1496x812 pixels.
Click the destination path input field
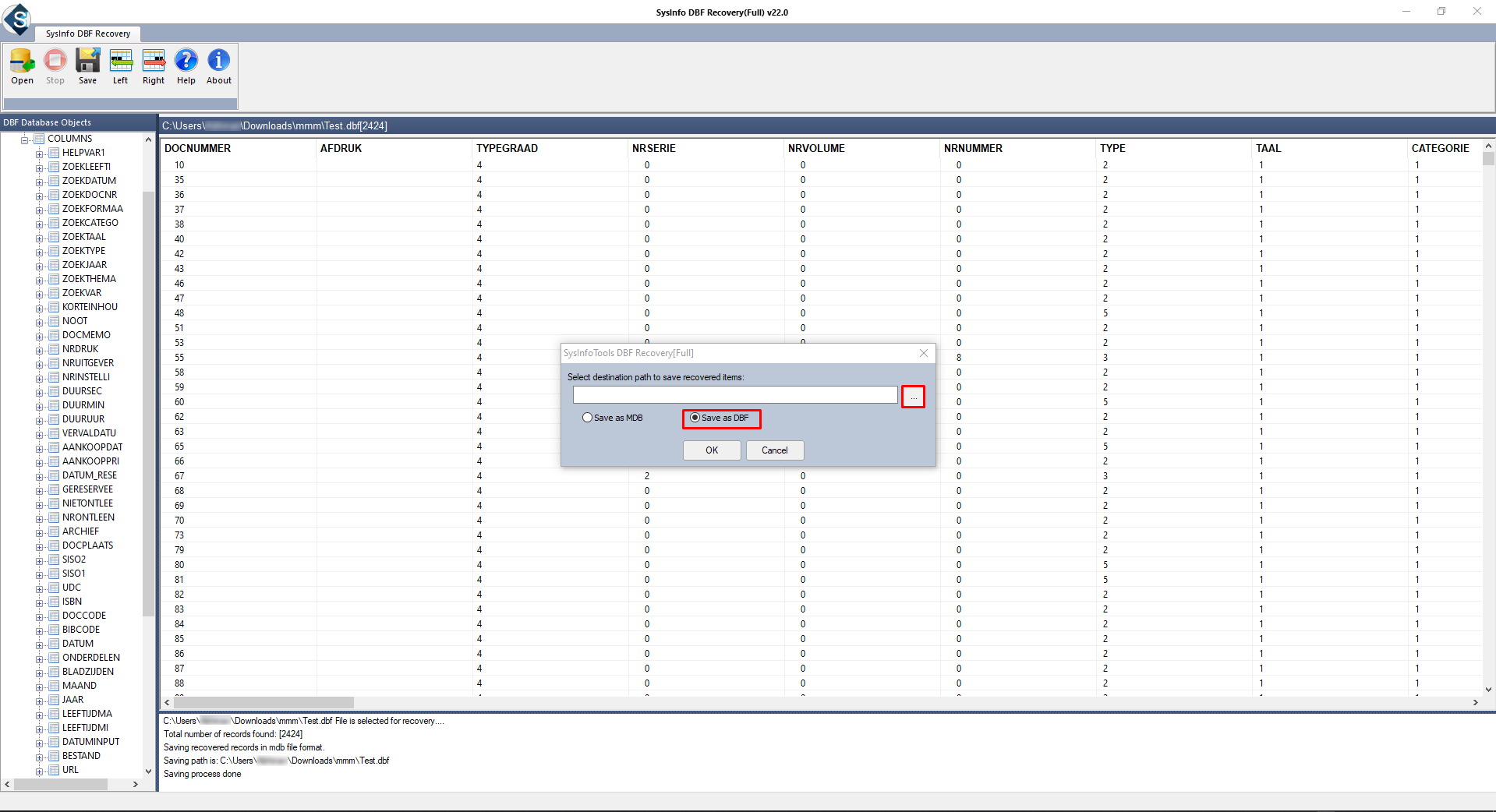tap(734, 395)
